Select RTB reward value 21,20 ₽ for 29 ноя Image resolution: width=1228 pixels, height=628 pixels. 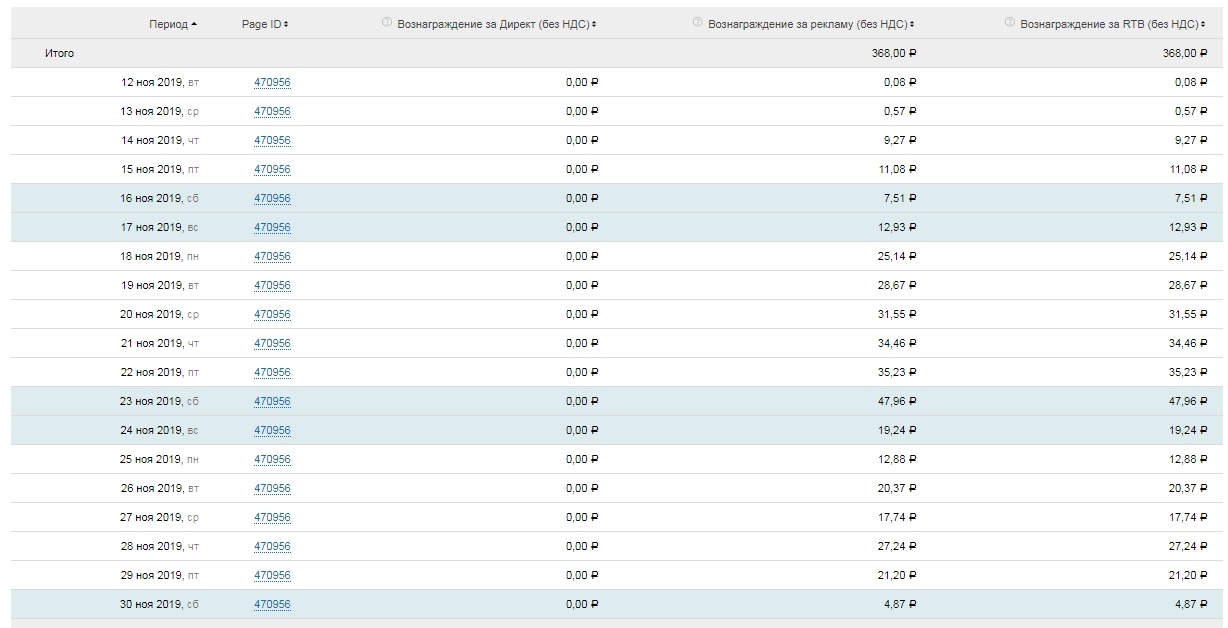click(x=1187, y=575)
